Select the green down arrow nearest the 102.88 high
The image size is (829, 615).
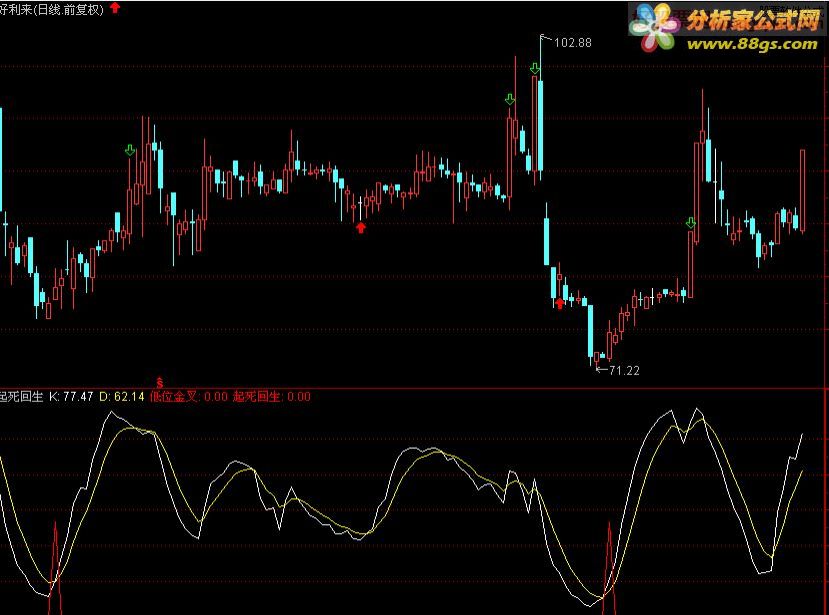tap(535, 69)
